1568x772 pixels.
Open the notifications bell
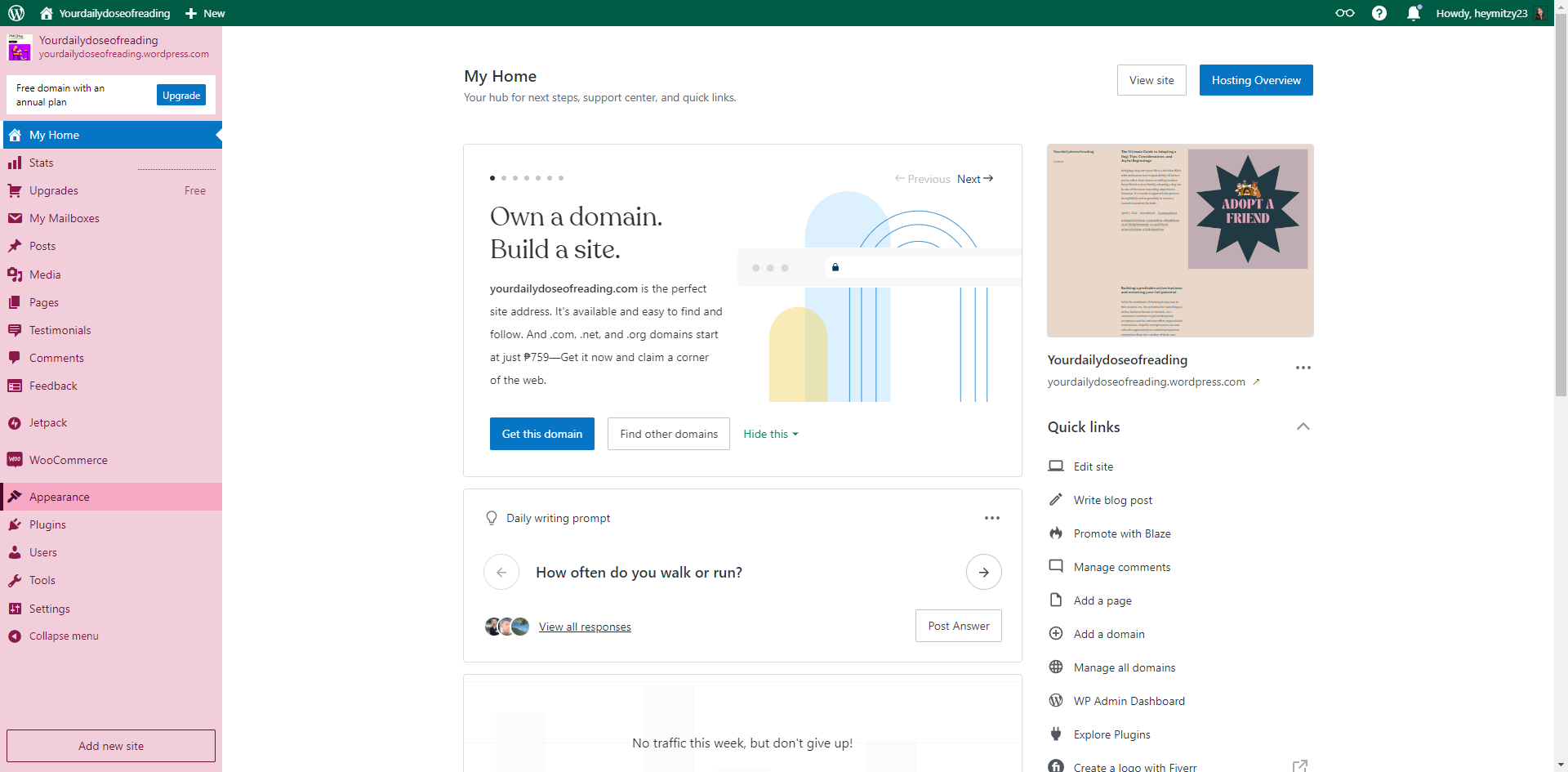pyautogui.click(x=1414, y=13)
